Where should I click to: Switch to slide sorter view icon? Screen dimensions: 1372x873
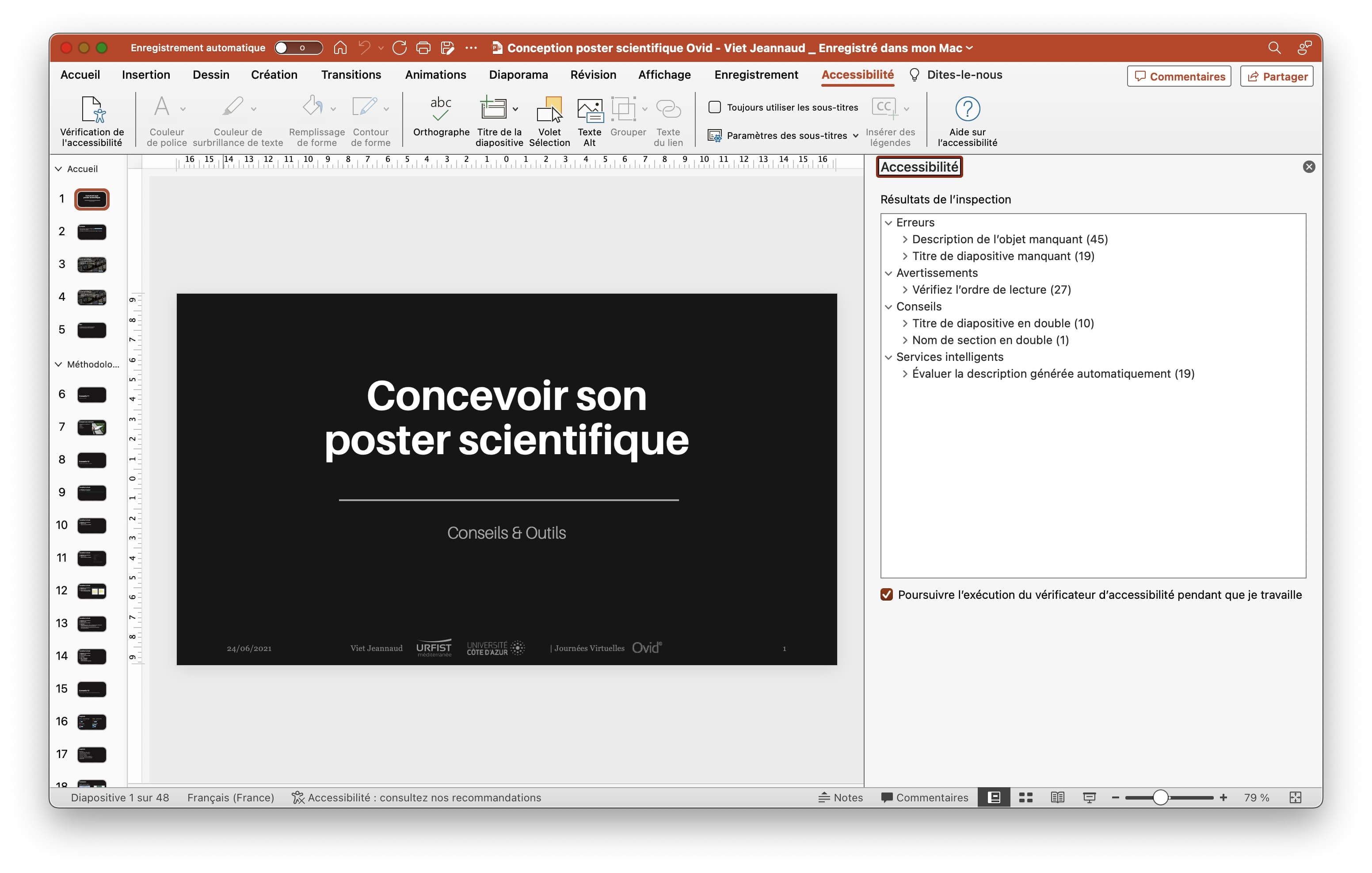tap(1025, 797)
